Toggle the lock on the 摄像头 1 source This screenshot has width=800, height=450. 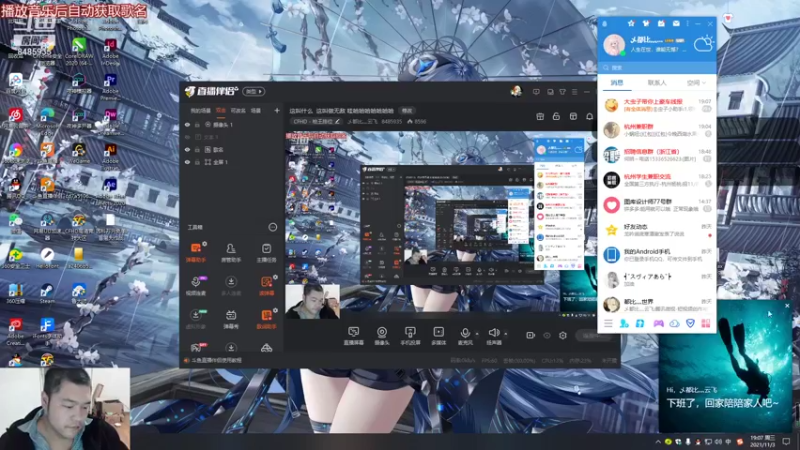pyautogui.click(x=197, y=124)
